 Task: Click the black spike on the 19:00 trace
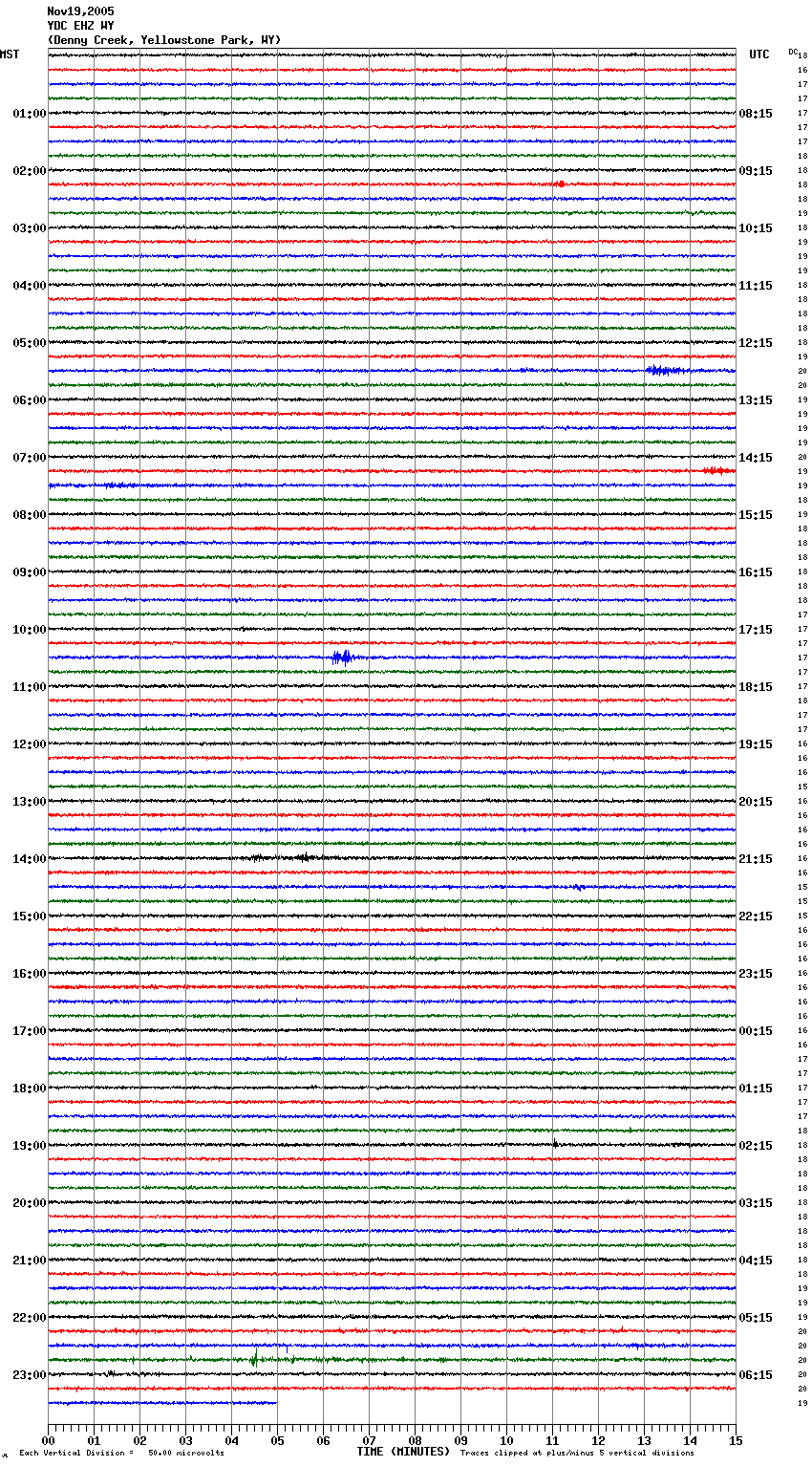554,1144
